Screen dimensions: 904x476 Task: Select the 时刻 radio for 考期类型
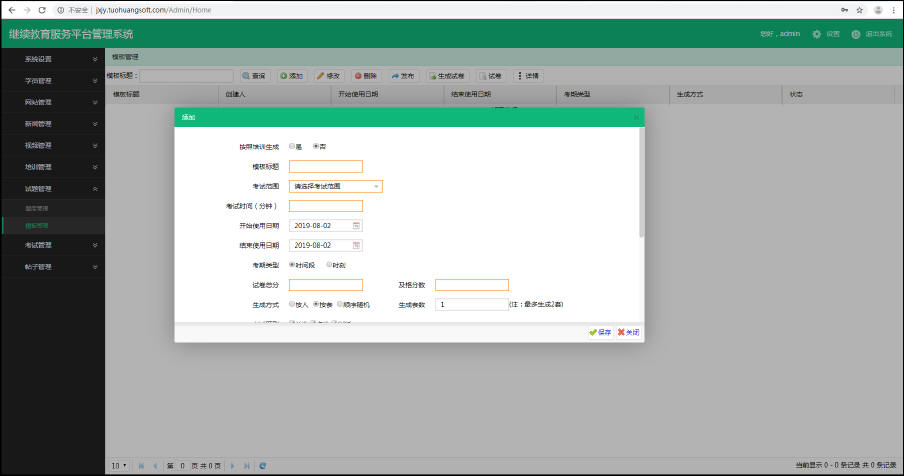pyautogui.click(x=330, y=265)
